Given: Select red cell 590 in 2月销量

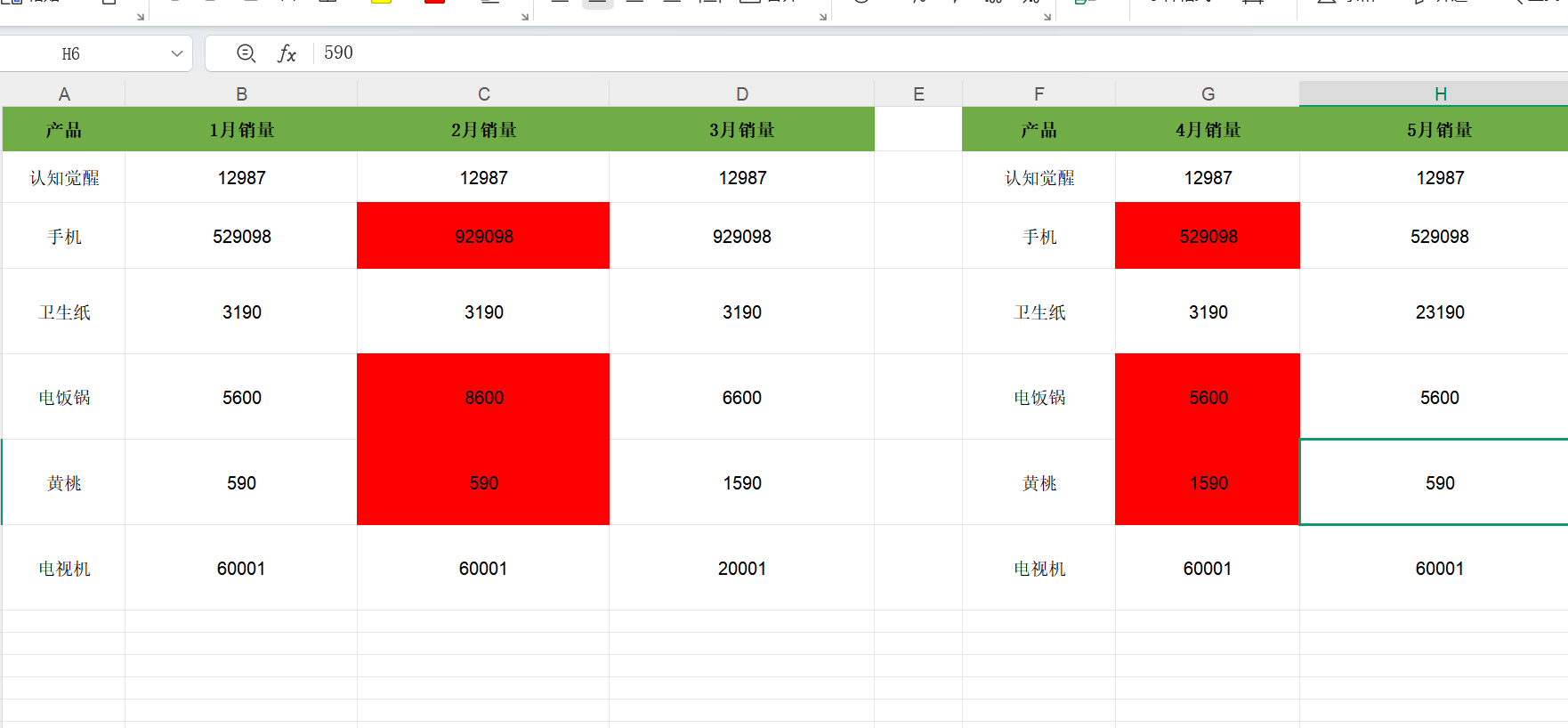Looking at the screenshot, I should [483, 482].
